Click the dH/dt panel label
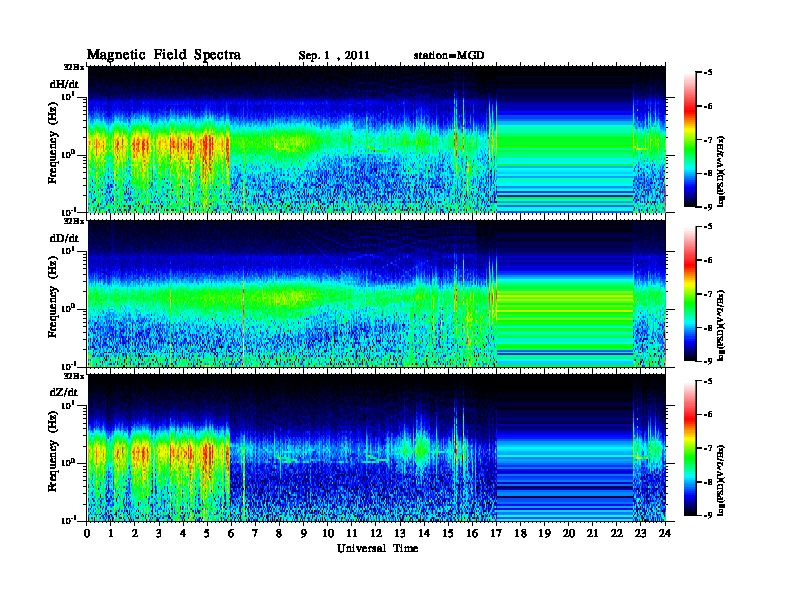Image resolution: width=792 pixels, height=612 pixels. tap(64, 84)
